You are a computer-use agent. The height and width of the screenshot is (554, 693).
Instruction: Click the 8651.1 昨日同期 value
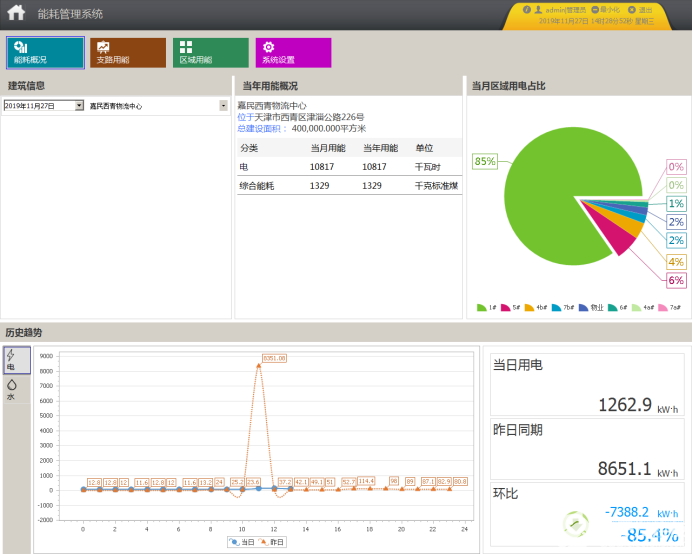(x=624, y=468)
